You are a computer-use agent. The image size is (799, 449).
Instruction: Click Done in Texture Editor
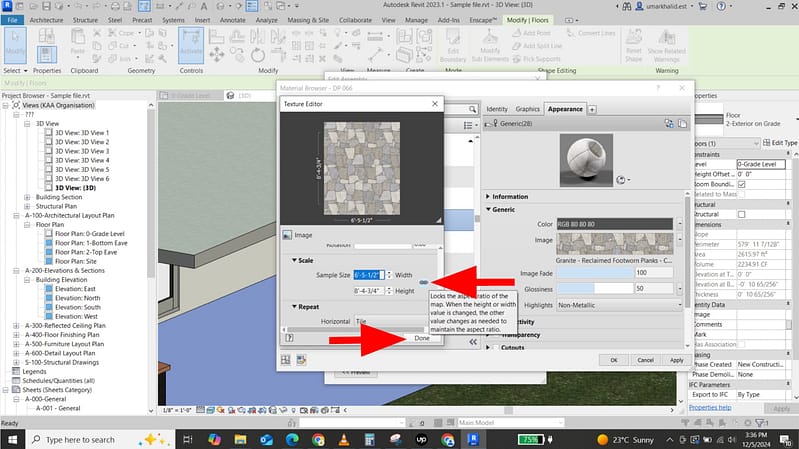[x=421, y=338]
